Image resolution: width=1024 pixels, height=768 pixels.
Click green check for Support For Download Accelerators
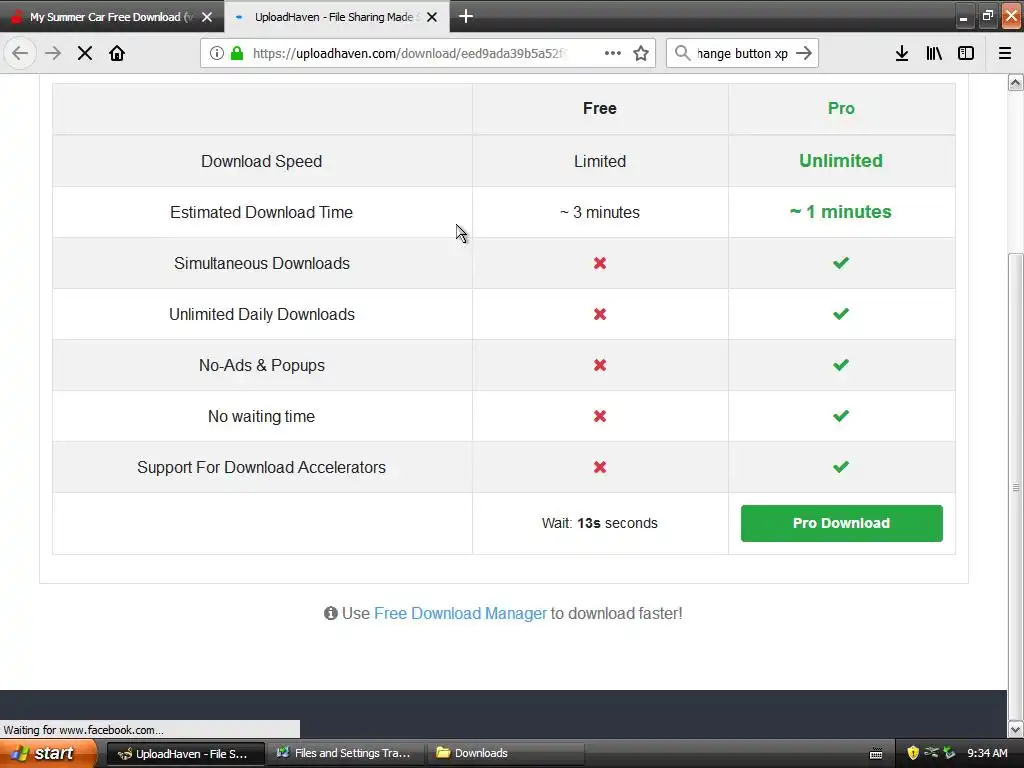coord(841,466)
